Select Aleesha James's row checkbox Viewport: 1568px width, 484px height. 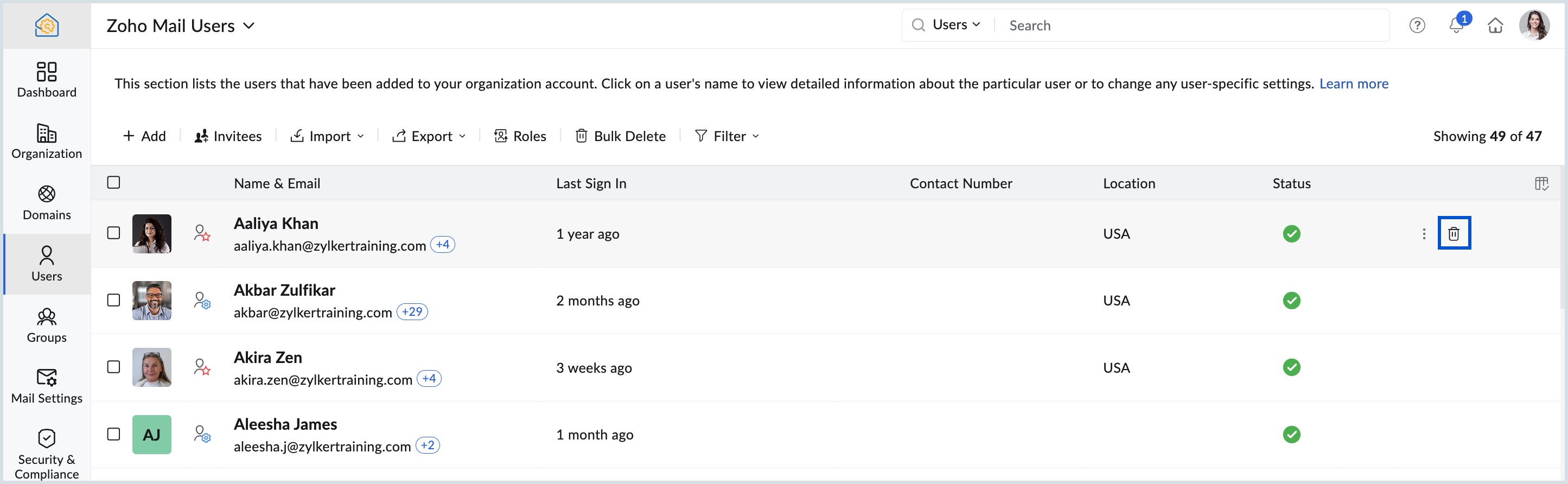click(x=114, y=434)
